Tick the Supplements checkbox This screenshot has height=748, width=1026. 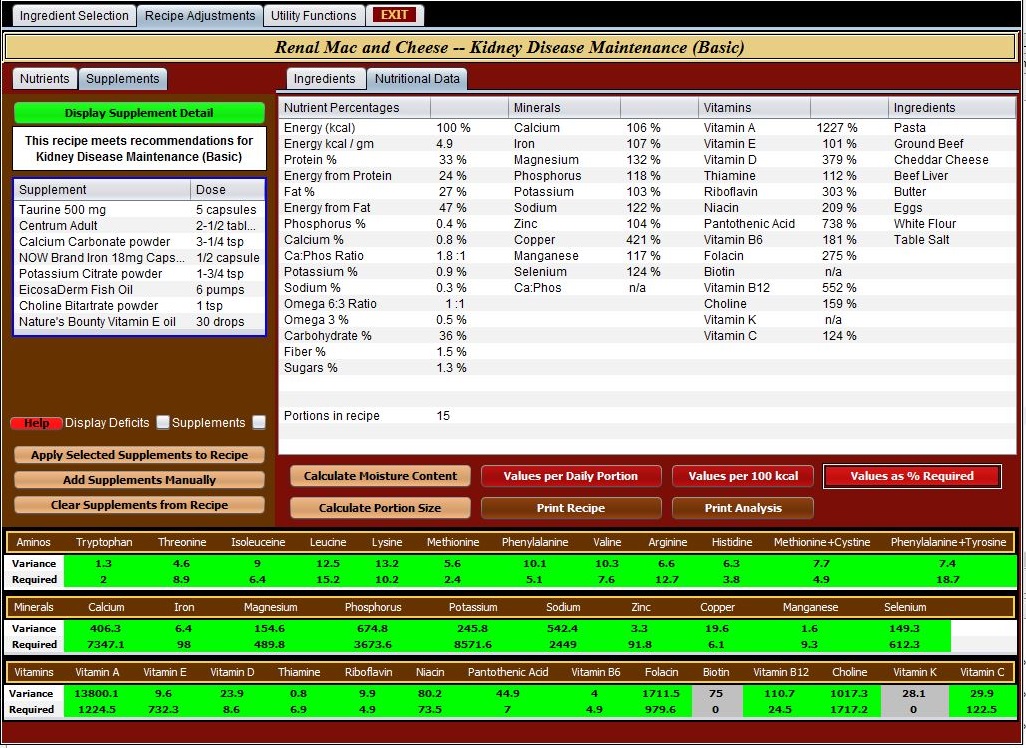pos(259,423)
